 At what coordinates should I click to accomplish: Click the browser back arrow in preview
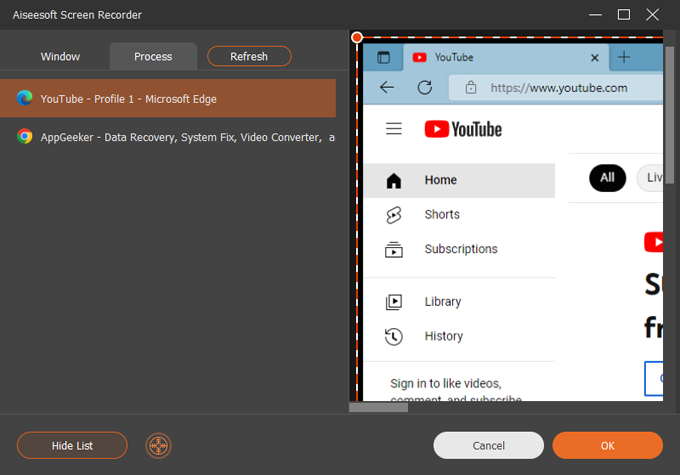(387, 87)
